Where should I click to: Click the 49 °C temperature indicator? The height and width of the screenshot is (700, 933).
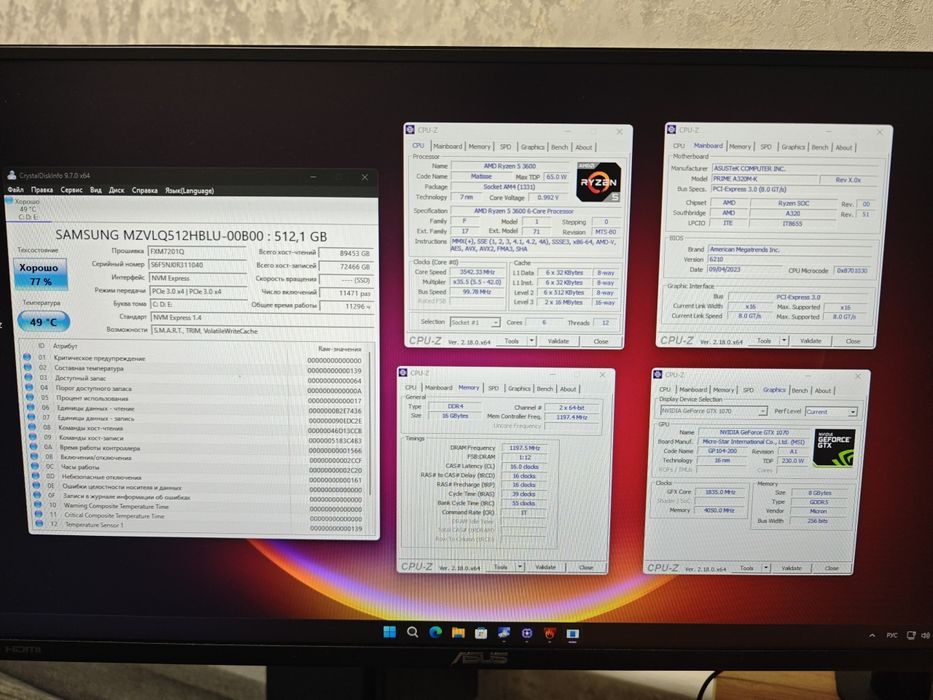tap(43, 321)
